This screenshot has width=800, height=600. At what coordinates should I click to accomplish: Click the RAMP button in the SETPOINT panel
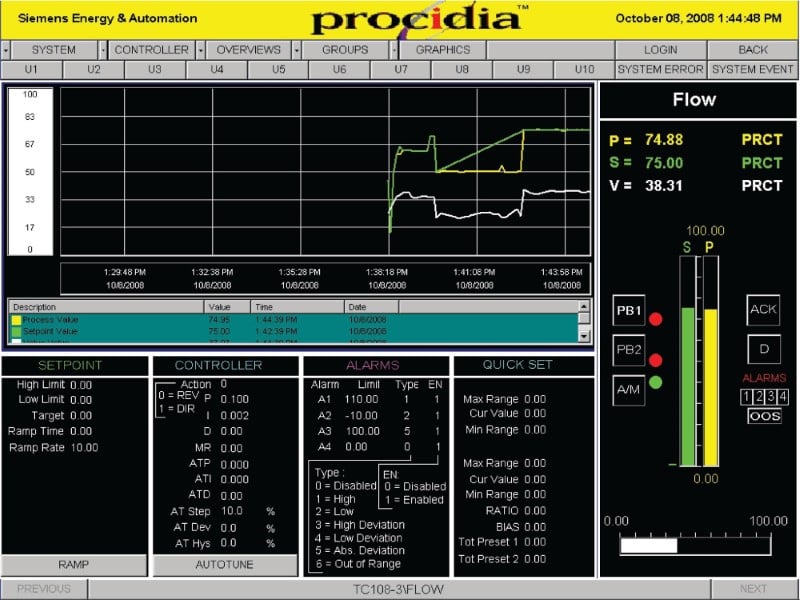coord(75,565)
